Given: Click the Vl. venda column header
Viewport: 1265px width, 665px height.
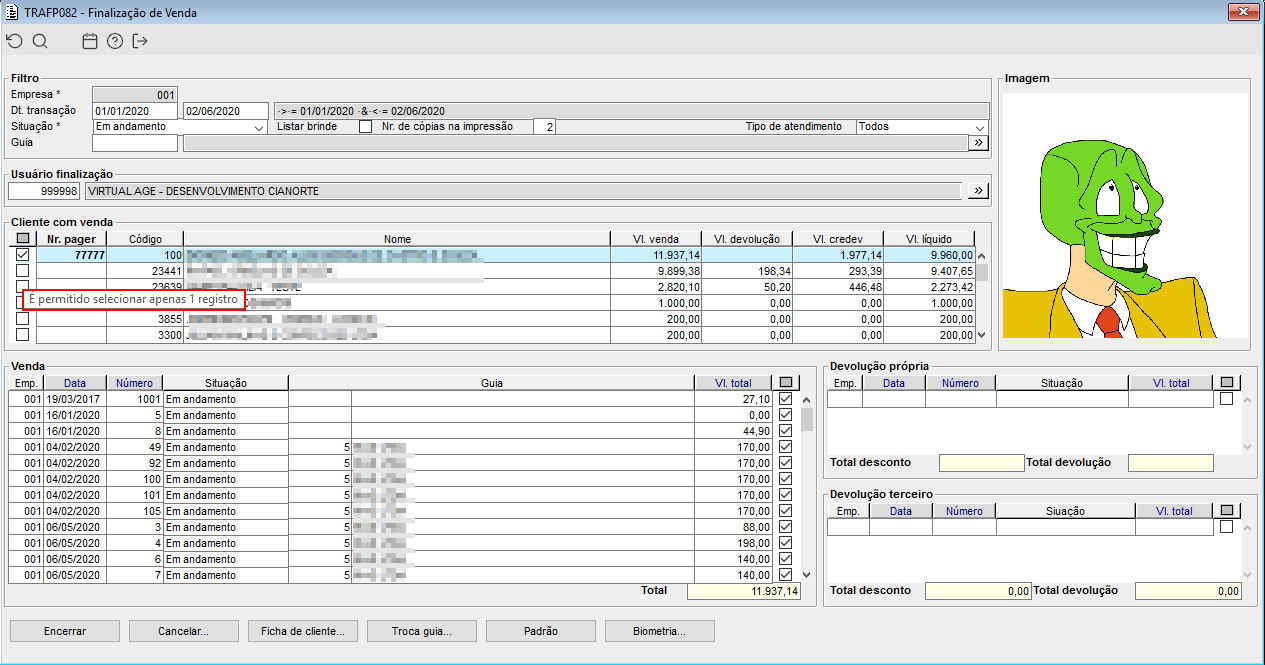Looking at the screenshot, I should (x=656, y=239).
